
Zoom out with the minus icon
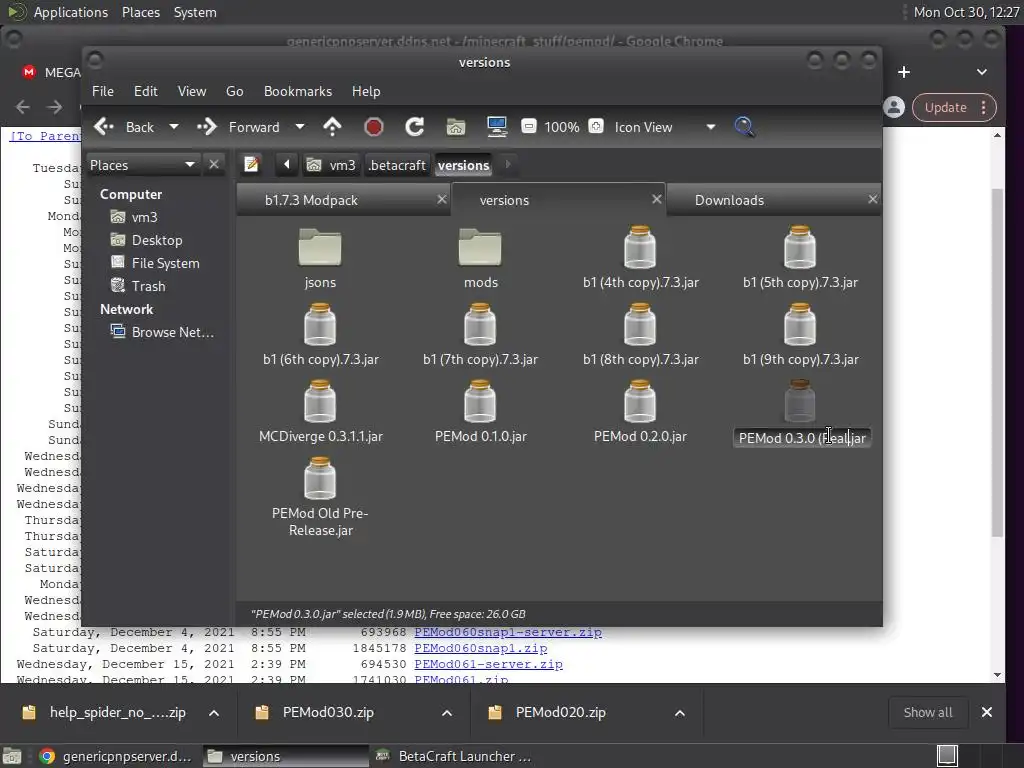tap(529, 126)
